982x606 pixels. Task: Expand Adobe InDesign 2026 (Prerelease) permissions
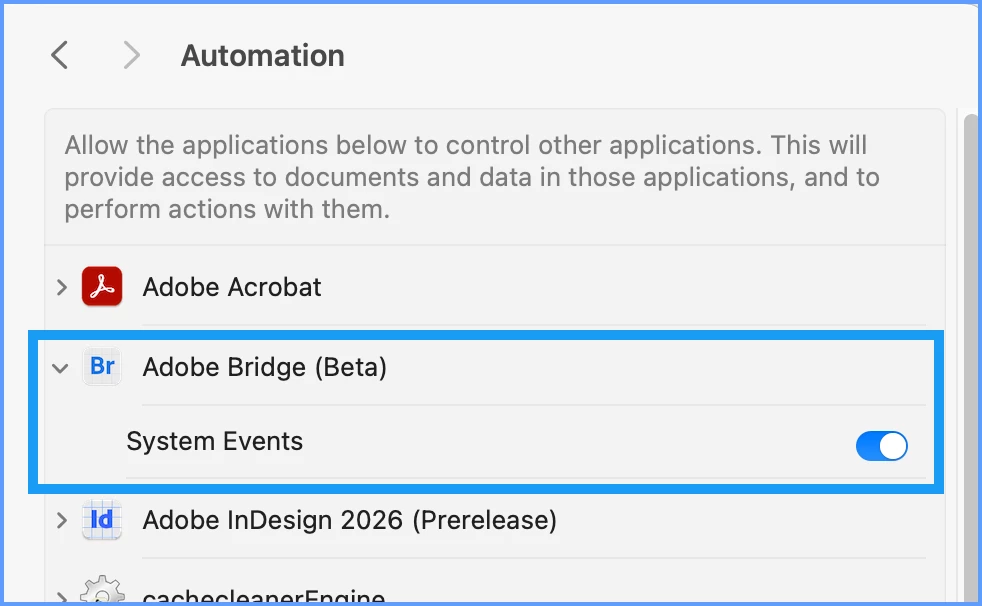point(61,520)
